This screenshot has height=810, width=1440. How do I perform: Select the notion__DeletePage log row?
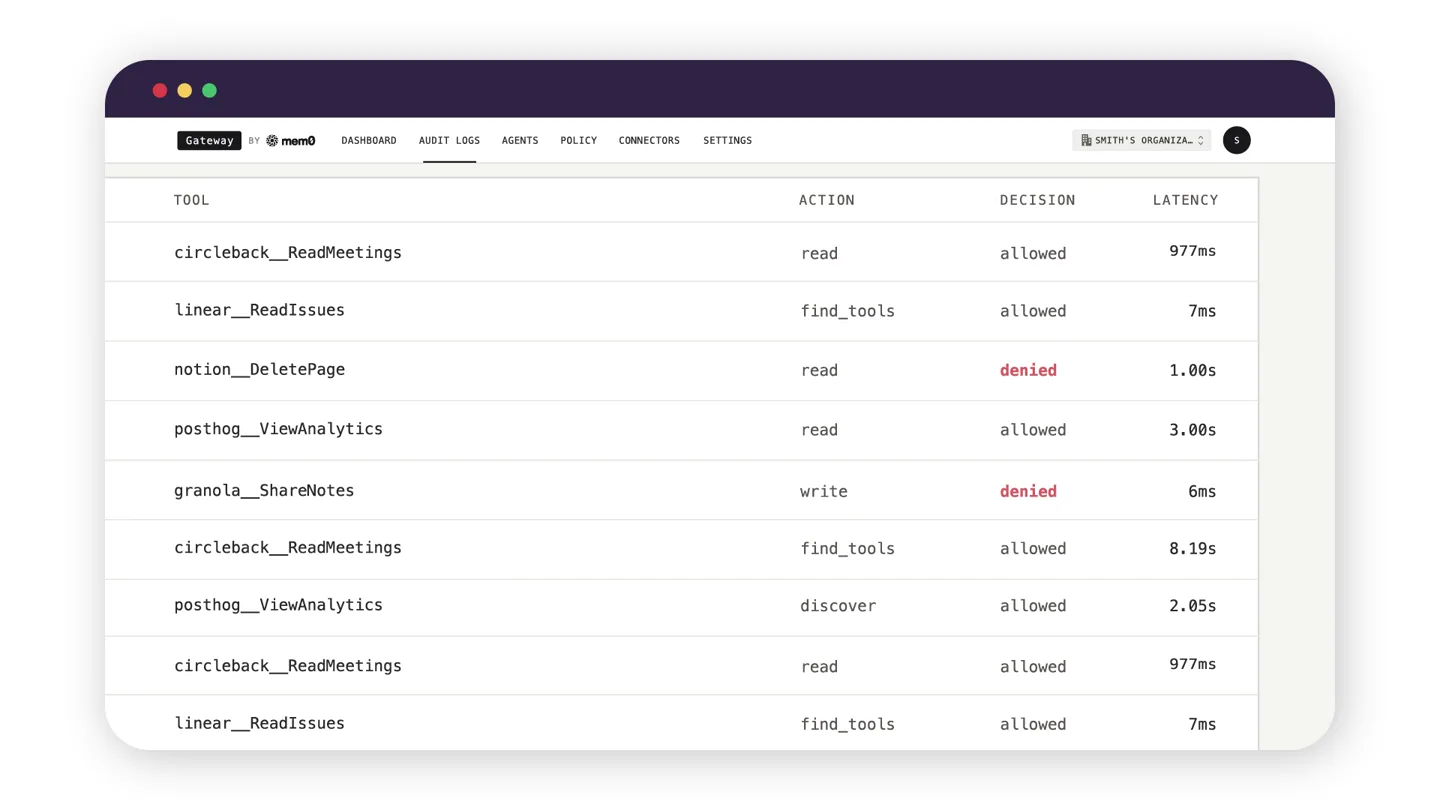click(681, 371)
